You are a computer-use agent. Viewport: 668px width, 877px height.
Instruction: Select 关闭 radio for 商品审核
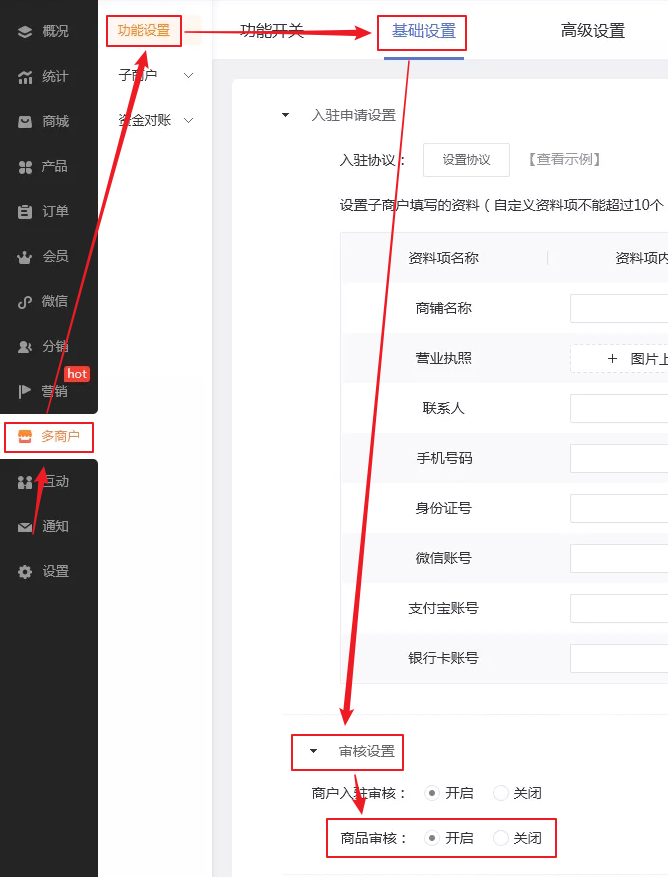(501, 838)
